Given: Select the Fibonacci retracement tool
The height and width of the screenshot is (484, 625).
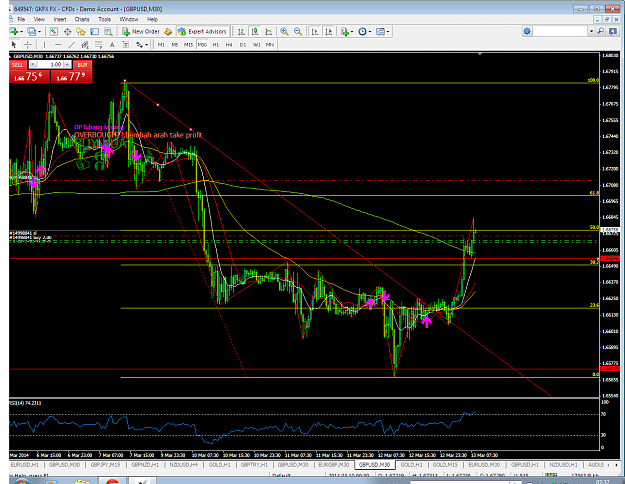Looking at the screenshot, I should 98,45.
